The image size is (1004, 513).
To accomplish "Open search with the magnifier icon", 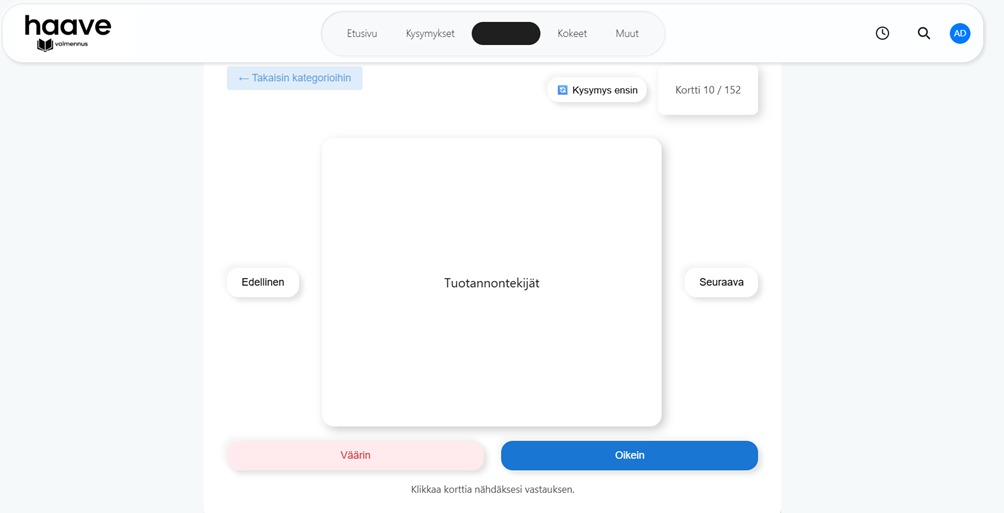I will point(923,33).
